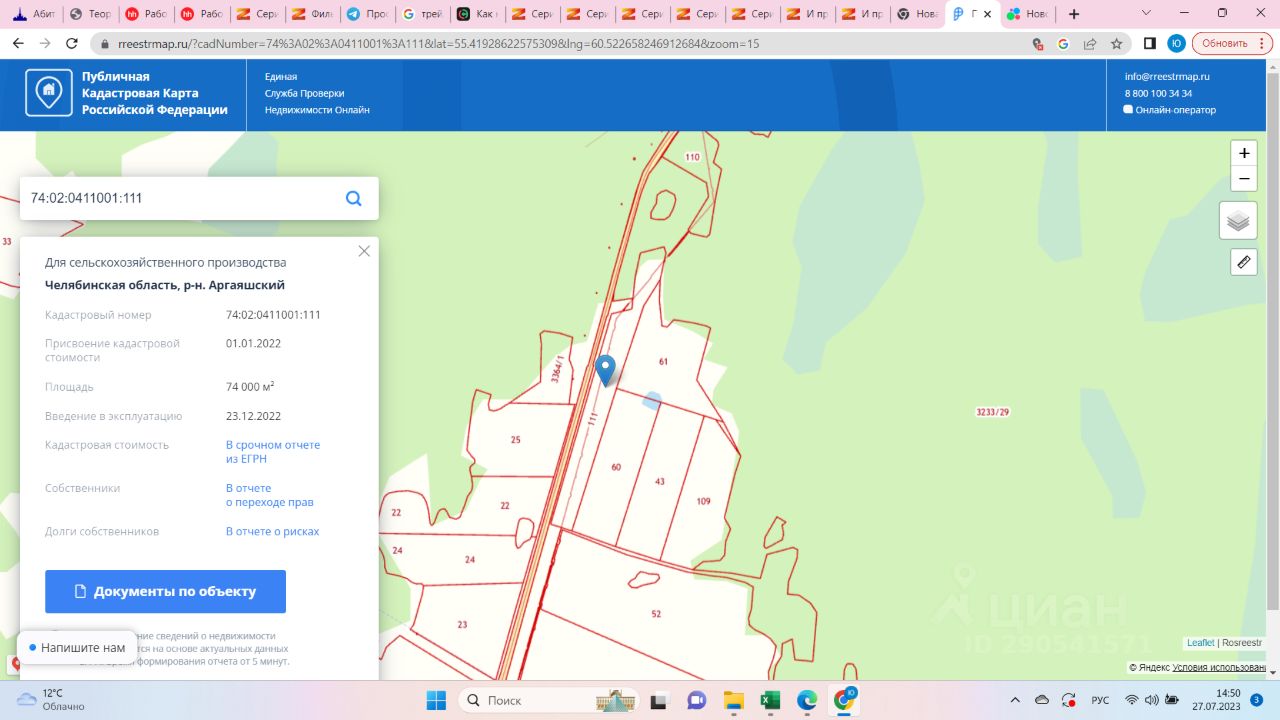Switch to the Теор tab
The image size is (1280, 720).
coord(89,14)
